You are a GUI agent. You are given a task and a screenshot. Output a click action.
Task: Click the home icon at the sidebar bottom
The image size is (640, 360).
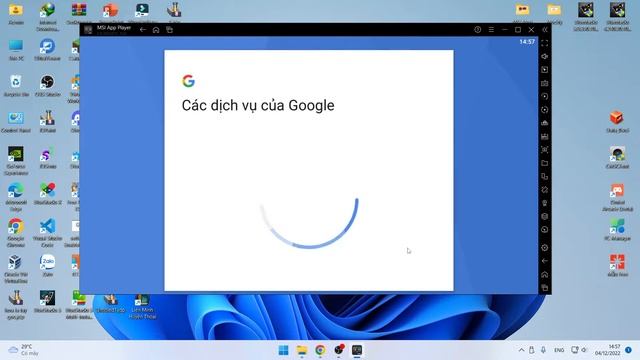click(544, 274)
